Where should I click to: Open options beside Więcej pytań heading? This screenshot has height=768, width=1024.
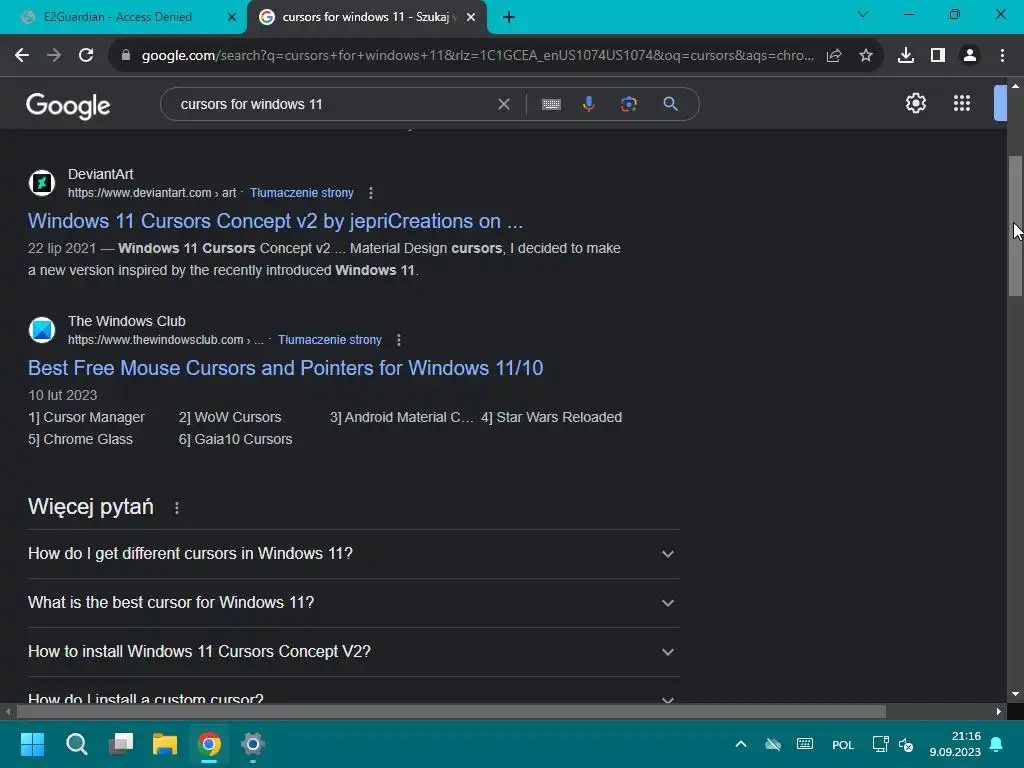pyautogui.click(x=177, y=508)
